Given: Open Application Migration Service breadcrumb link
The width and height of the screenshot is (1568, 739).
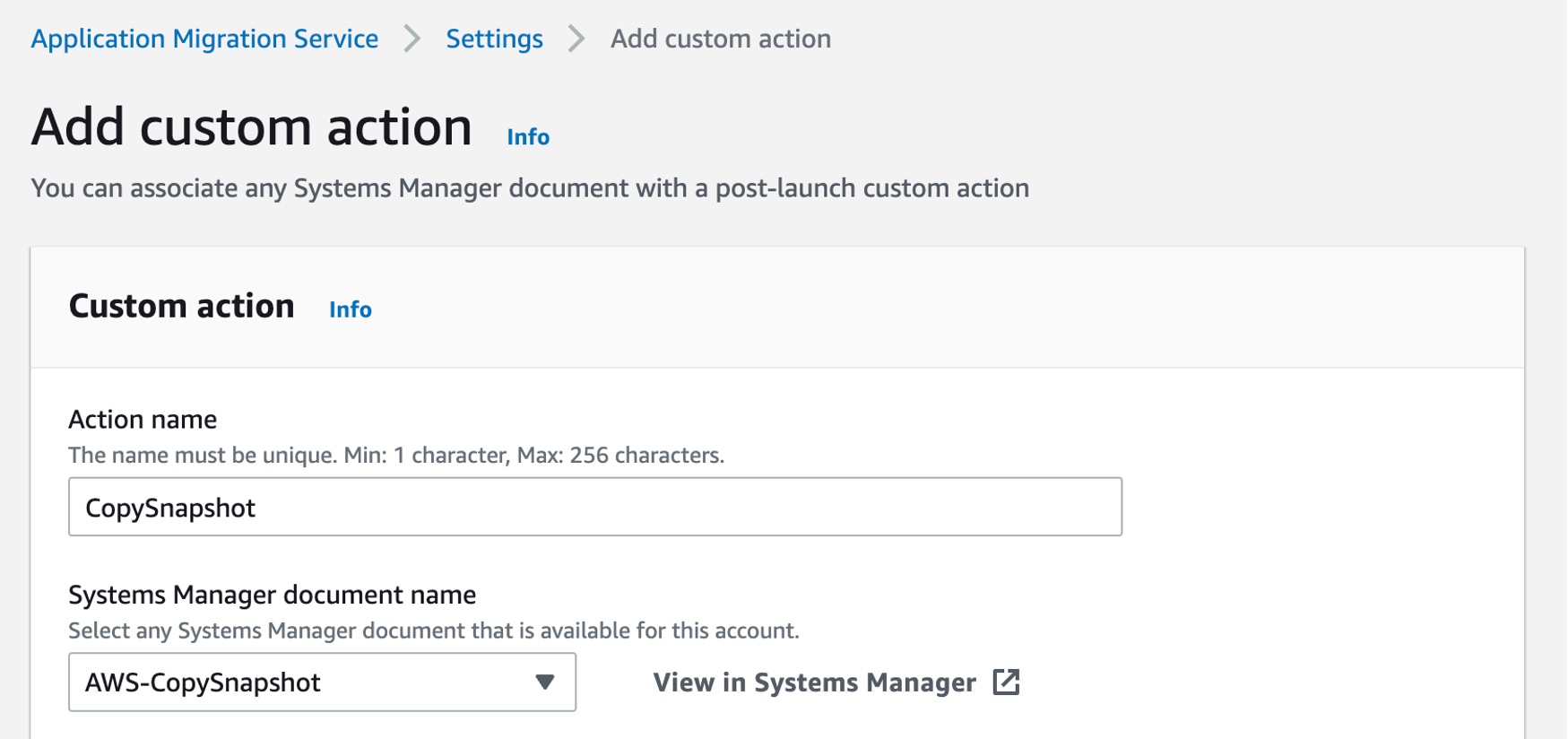Looking at the screenshot, I should click(x=204, y=39).
